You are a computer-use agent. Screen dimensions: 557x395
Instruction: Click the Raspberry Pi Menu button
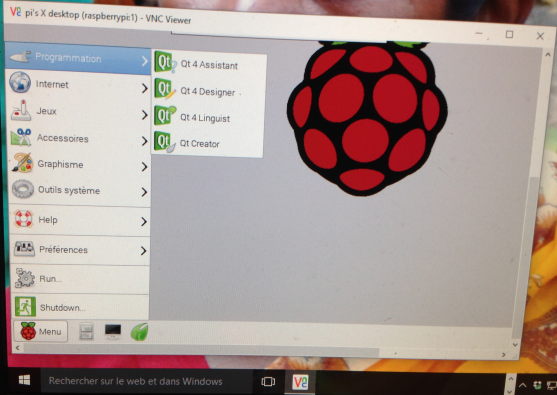pyautogui.click(x=40, y=331)
